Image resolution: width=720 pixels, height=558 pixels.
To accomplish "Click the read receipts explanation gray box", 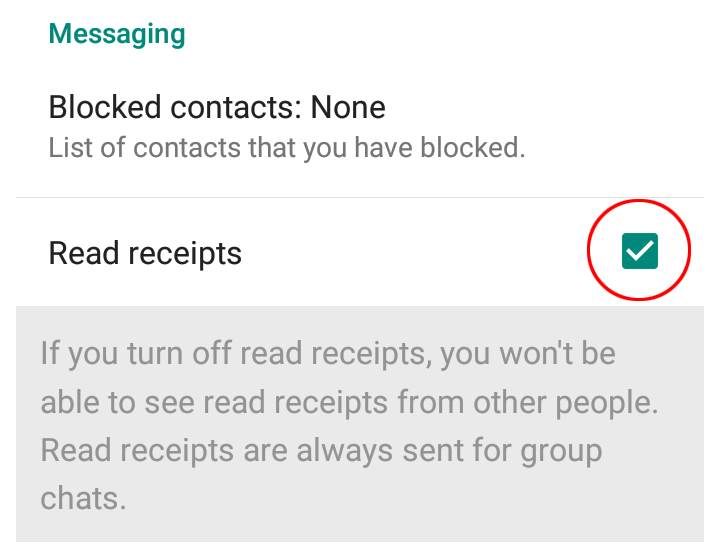I will pyautogui.click(x=360, y=423).
